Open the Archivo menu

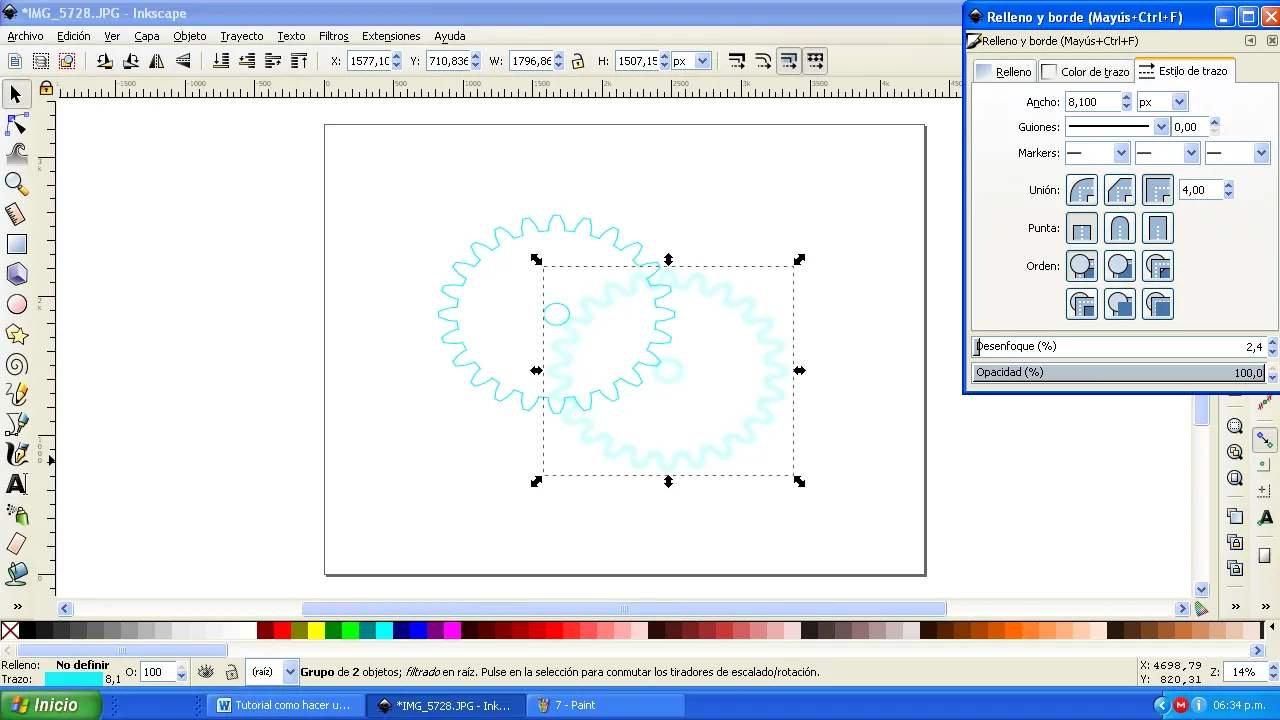(x=25, y=36)
